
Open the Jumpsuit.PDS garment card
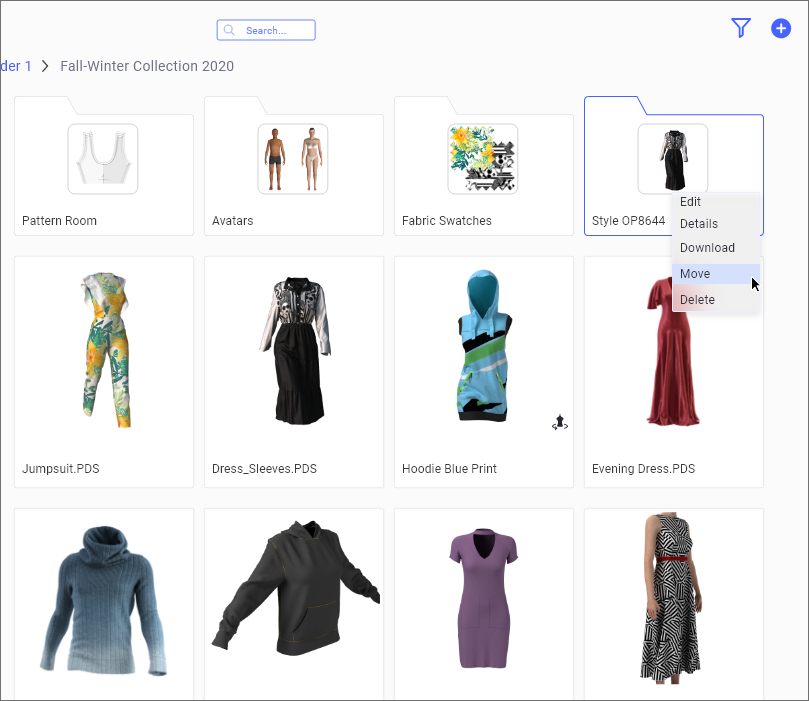(x=104, y=372)
